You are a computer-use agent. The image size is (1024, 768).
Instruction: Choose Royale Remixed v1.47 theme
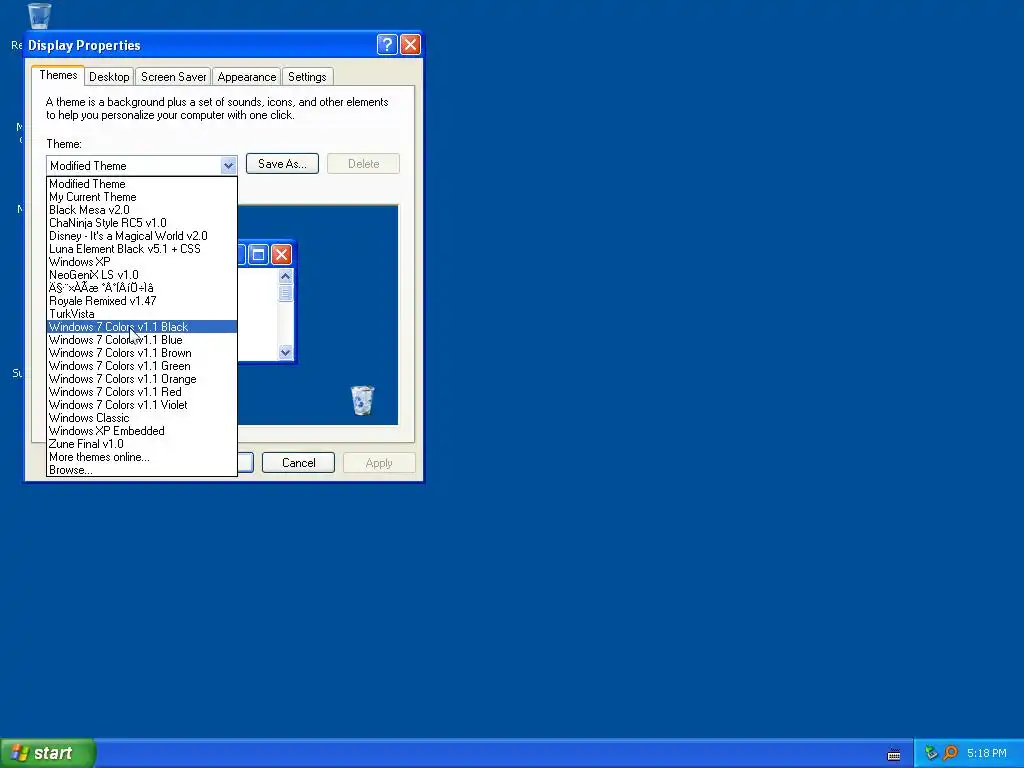pos(142,301)
